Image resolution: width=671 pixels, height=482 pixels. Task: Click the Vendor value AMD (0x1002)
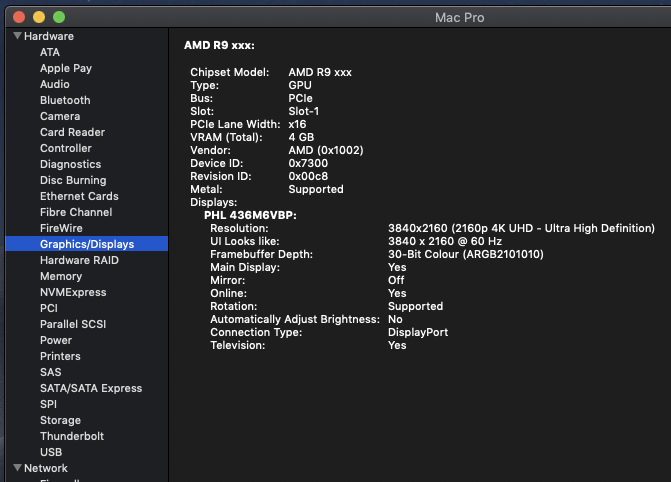326,150
